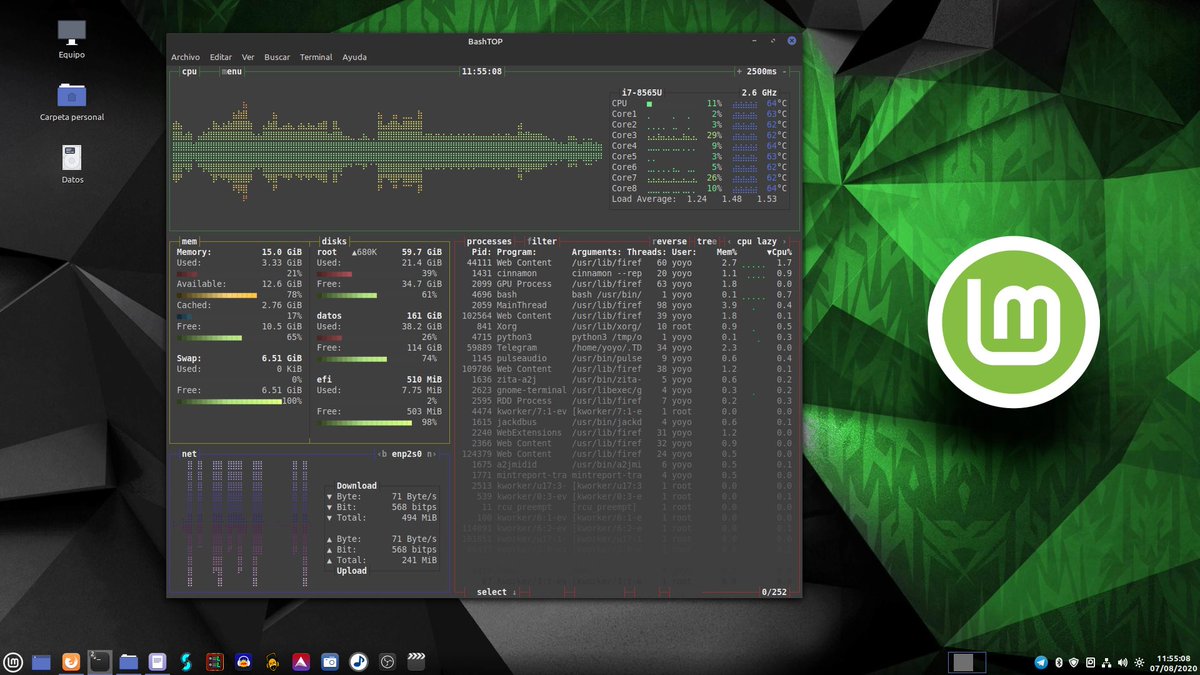Screen dimensions: 1200x675
Task: Launch the music player from the taskbar
Action: click(x=358, y=661)
